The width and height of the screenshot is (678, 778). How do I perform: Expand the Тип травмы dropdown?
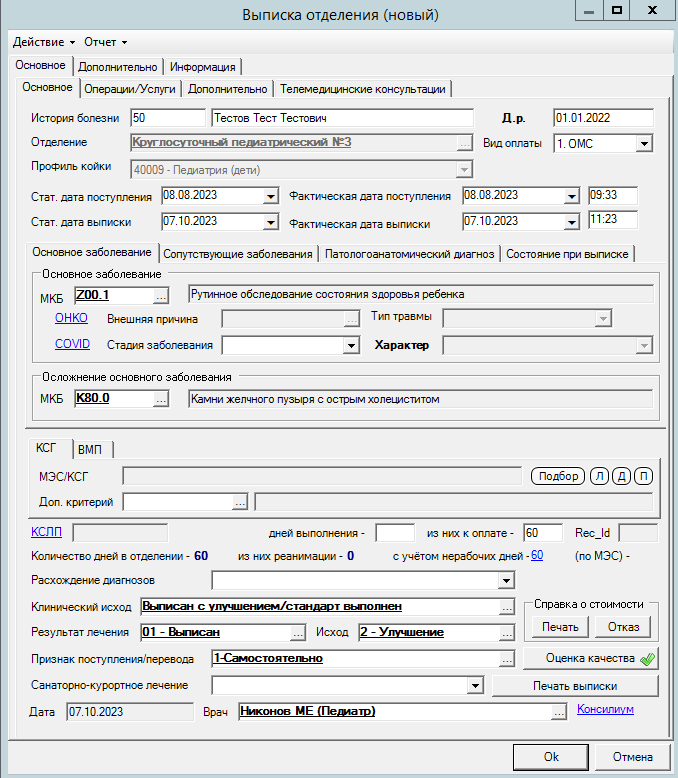click(x=603, y=319)
